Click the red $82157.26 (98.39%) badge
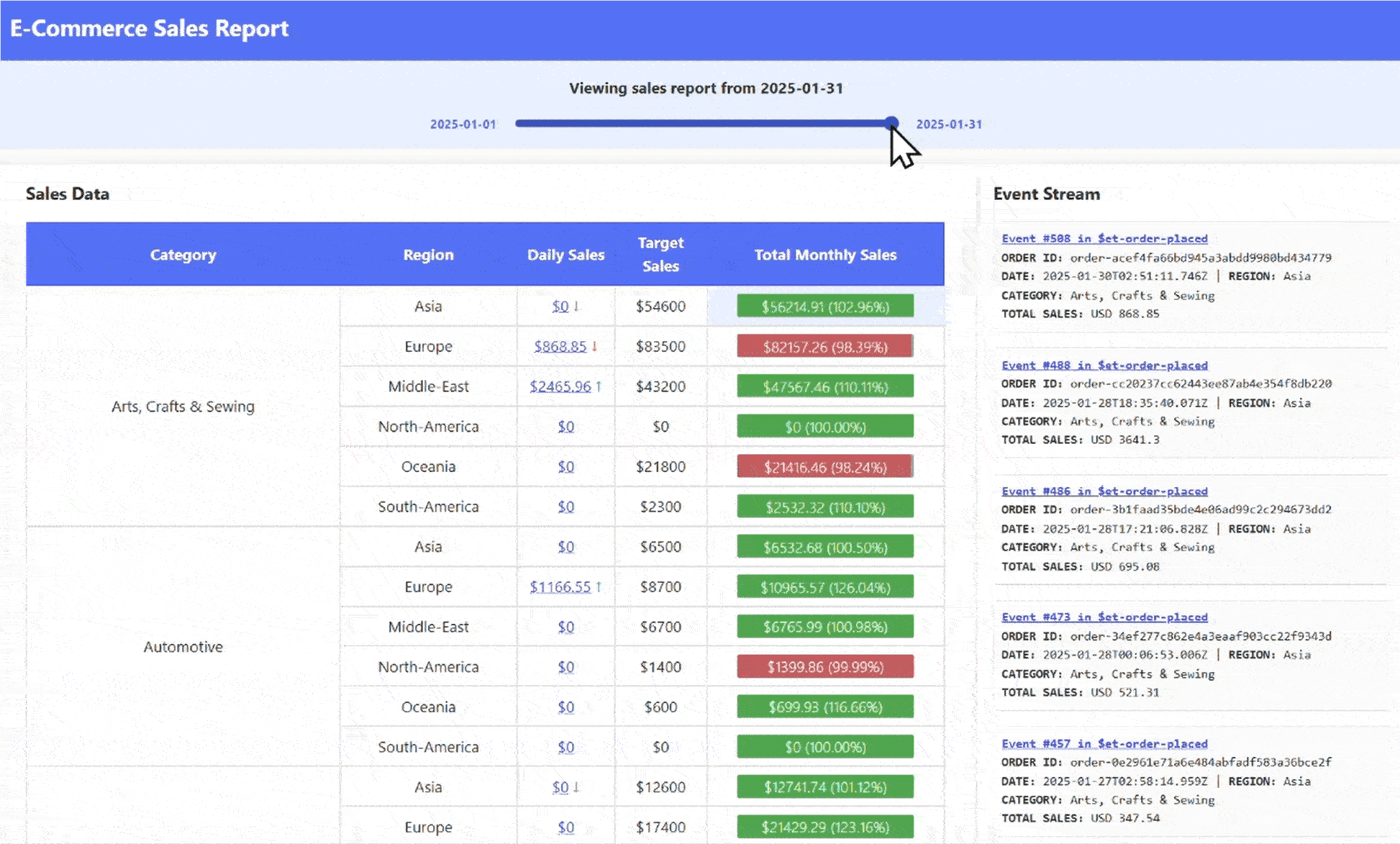 (x=825, y=347)
